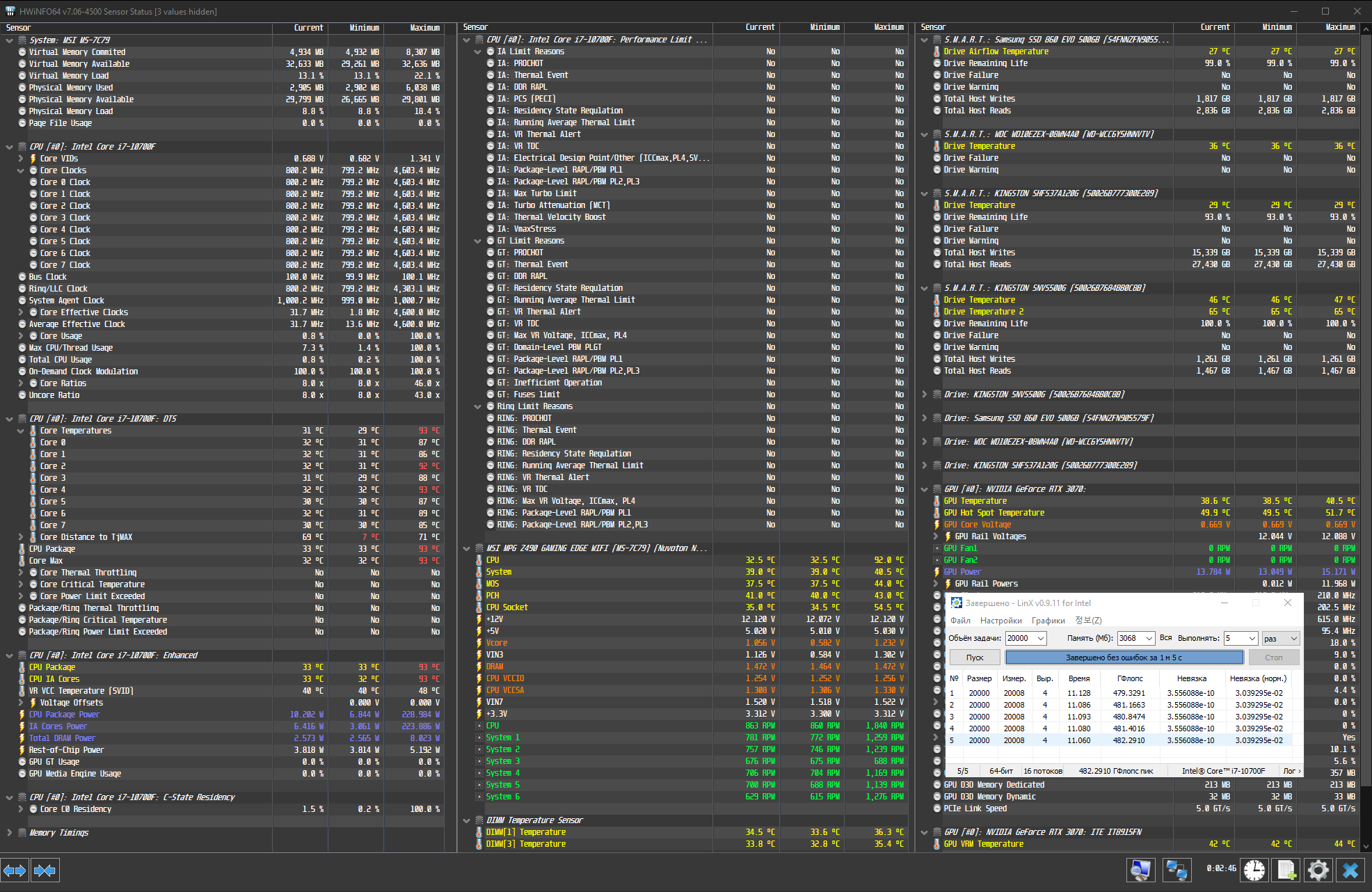Collapse the Core Clocks tree group
The height and width of the screenshot is (892, 1372).
coord(21,170)
